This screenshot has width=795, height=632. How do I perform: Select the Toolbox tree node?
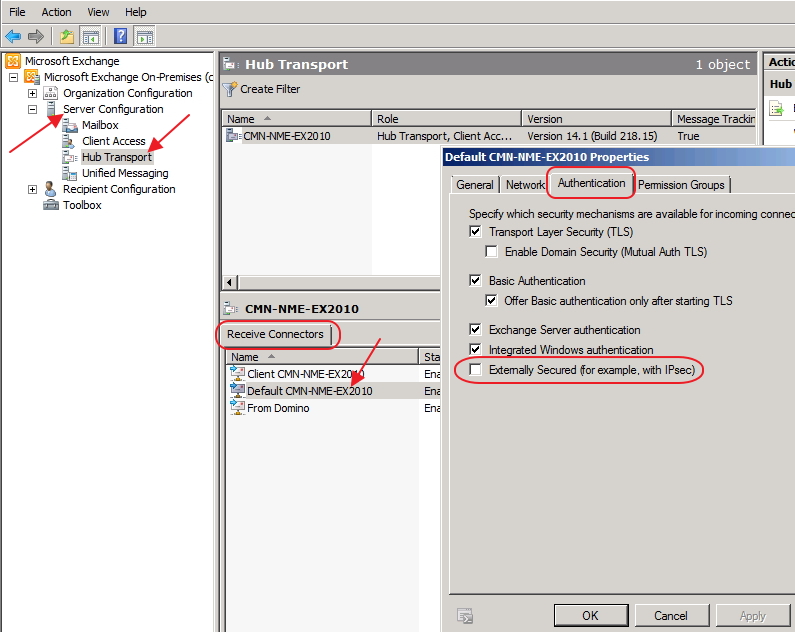tap(82, 205)
